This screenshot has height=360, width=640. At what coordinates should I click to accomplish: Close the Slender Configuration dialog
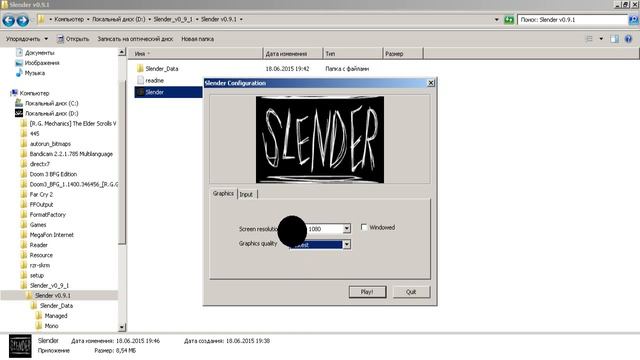[431, 83]
